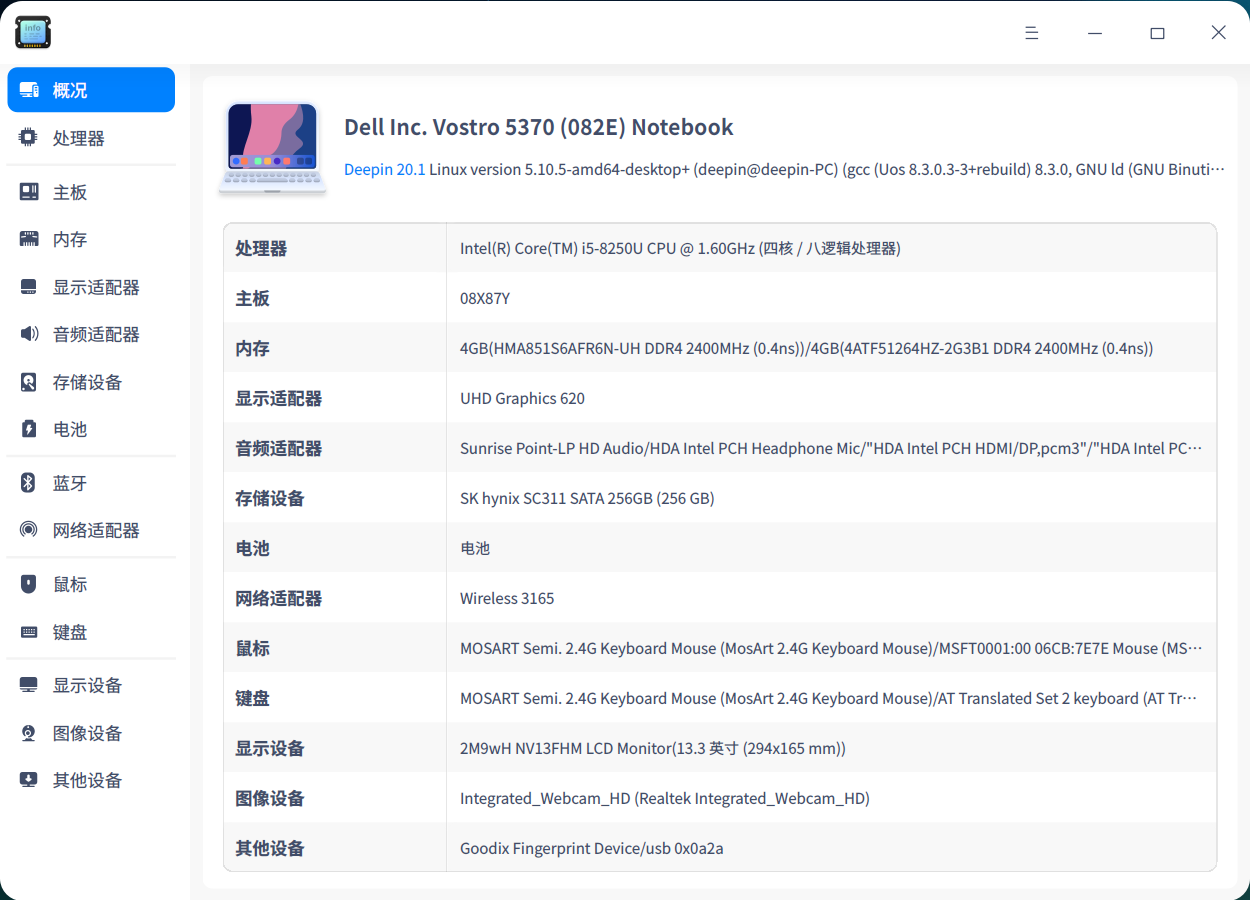Click the 2M9wH NV13FHM LCD Monitor value

coord(653,748)
